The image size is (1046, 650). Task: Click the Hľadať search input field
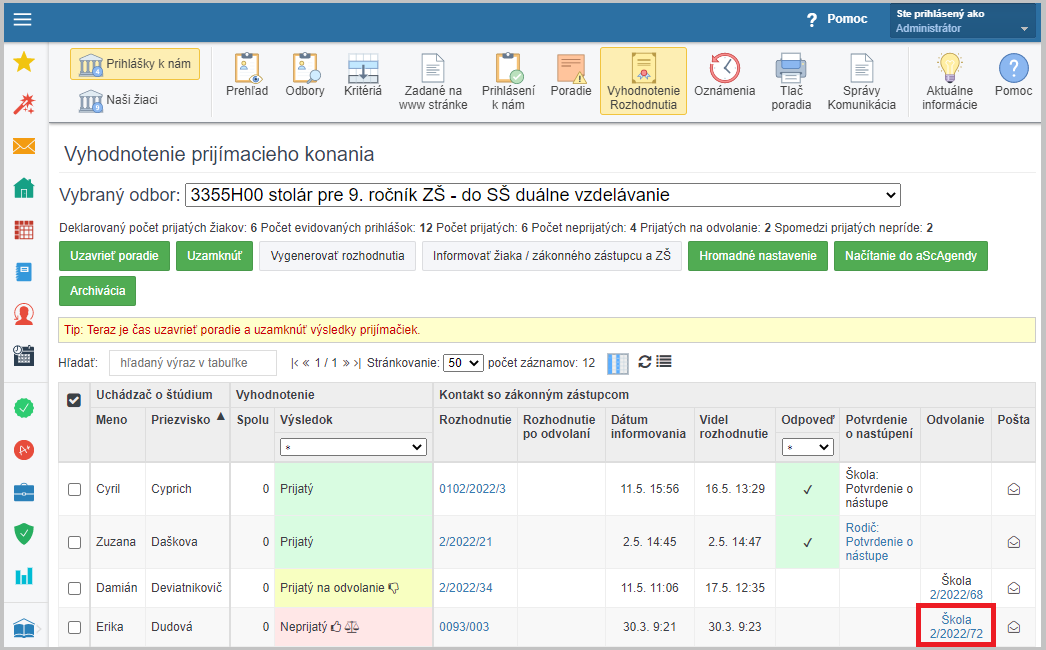[193, 363]
